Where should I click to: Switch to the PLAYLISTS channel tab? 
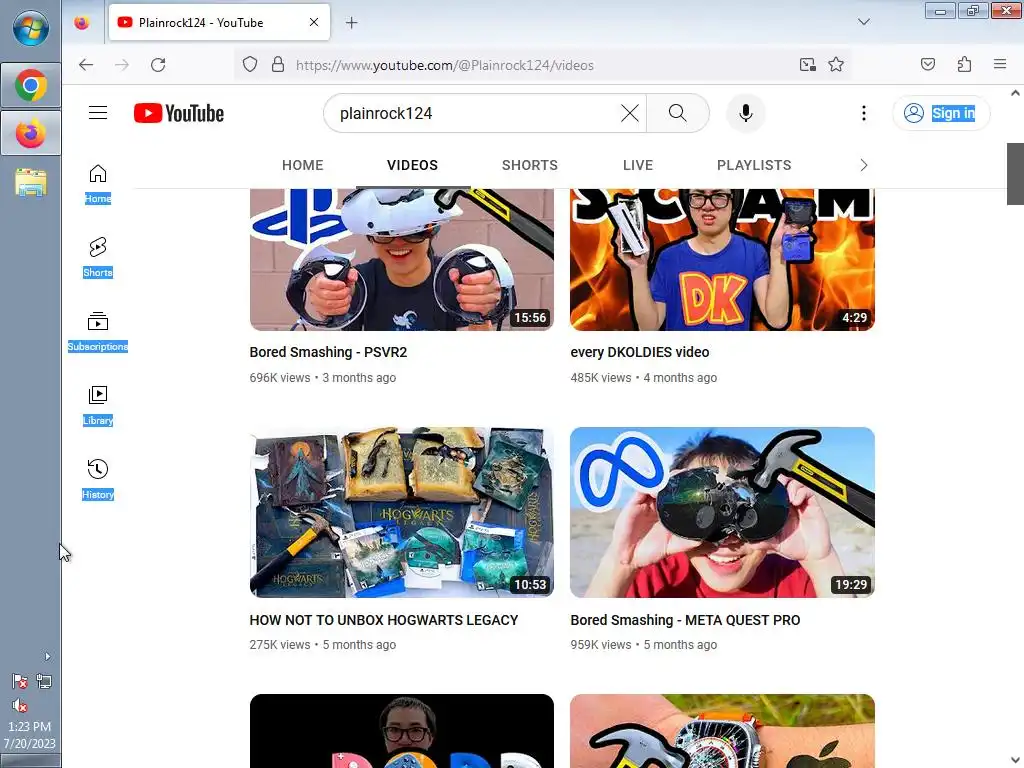point(754,165)
